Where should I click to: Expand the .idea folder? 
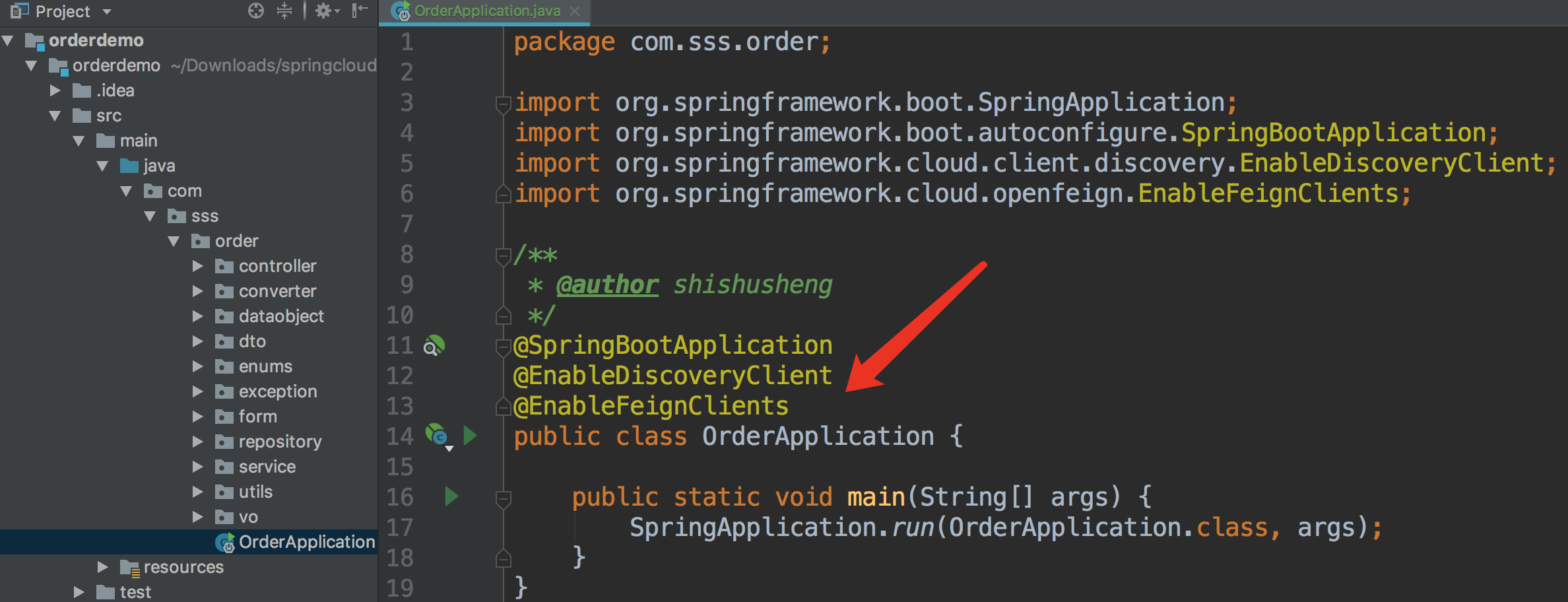click(x=56, y=90)
